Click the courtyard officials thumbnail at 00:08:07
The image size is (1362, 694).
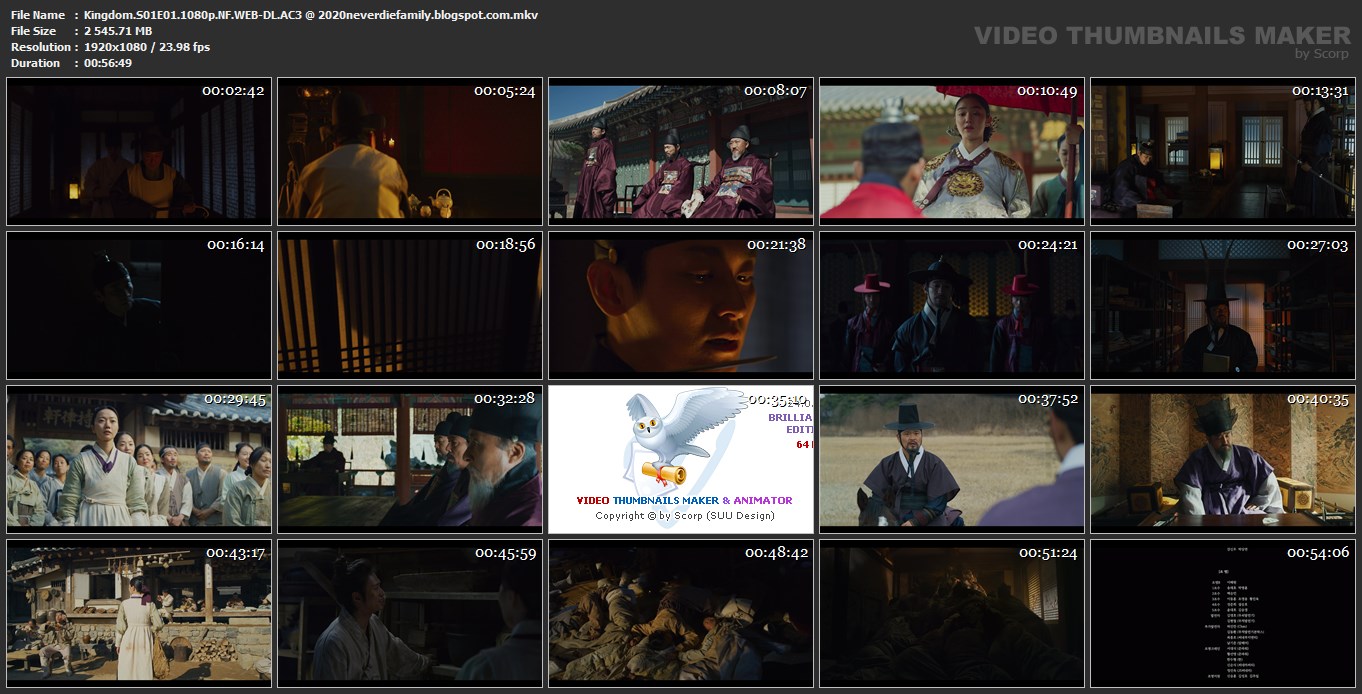(680, 151)
